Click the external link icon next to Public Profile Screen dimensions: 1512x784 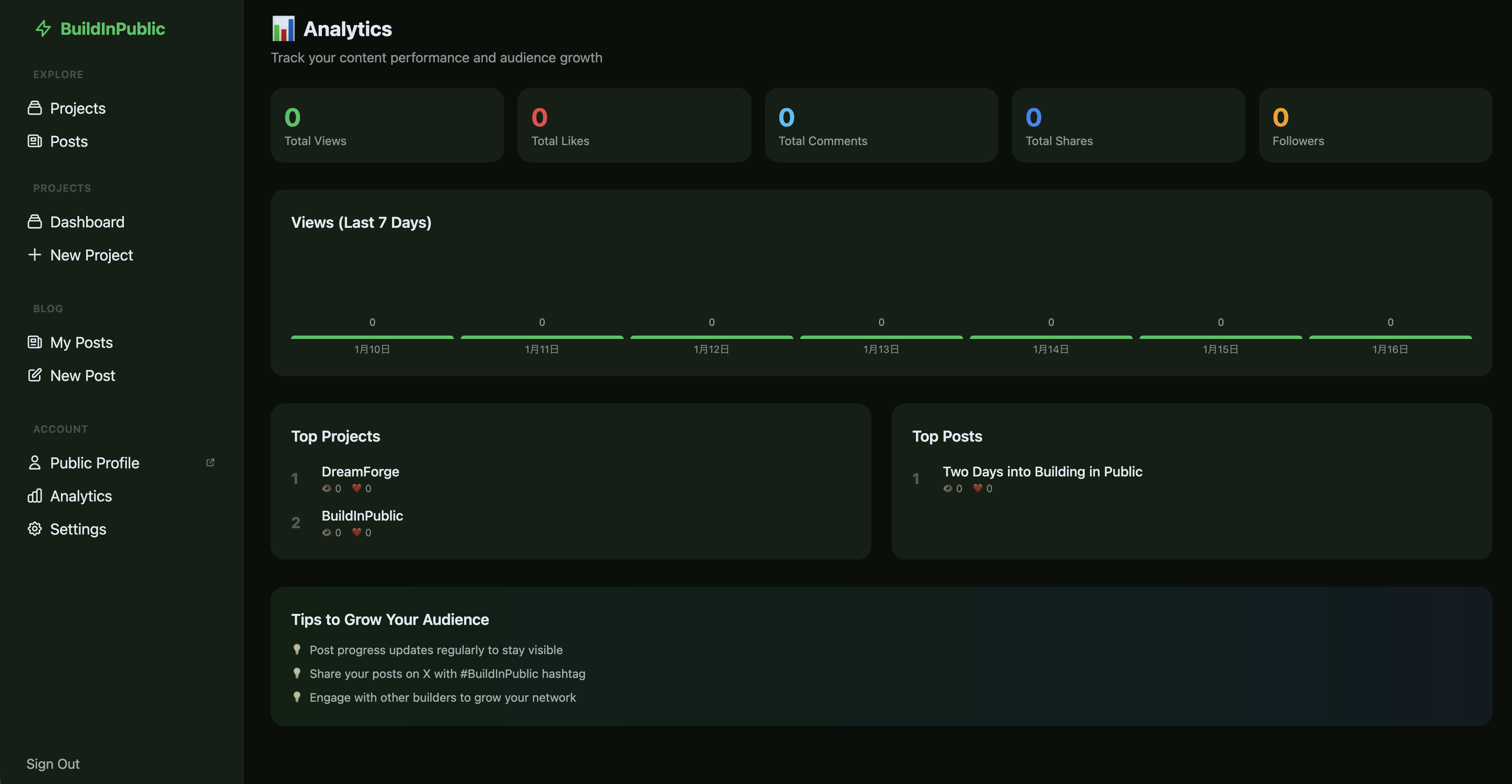[211, 462]
